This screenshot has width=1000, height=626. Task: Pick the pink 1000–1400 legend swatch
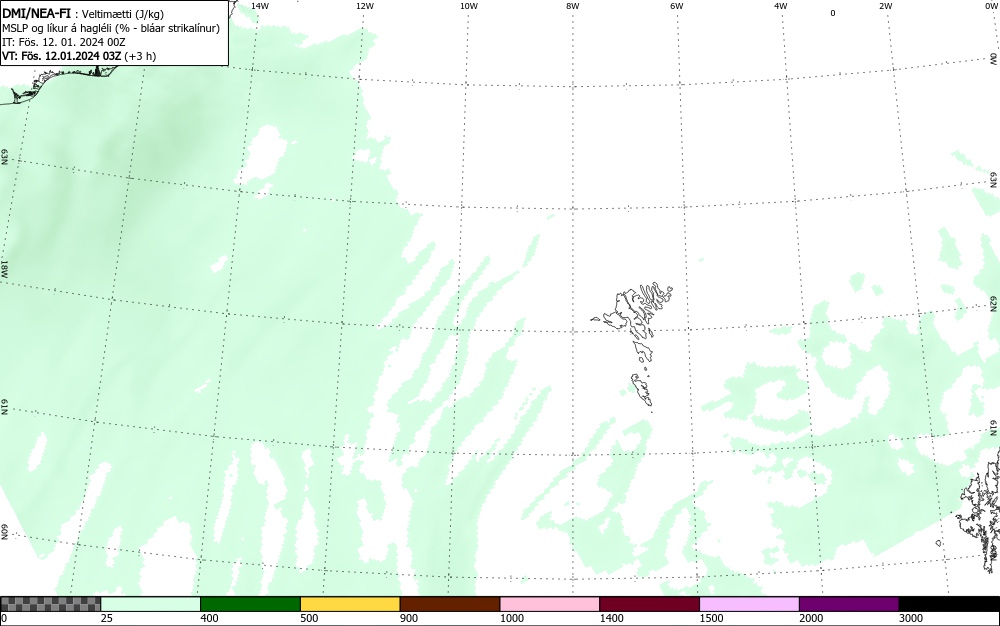tap(550, 604)
